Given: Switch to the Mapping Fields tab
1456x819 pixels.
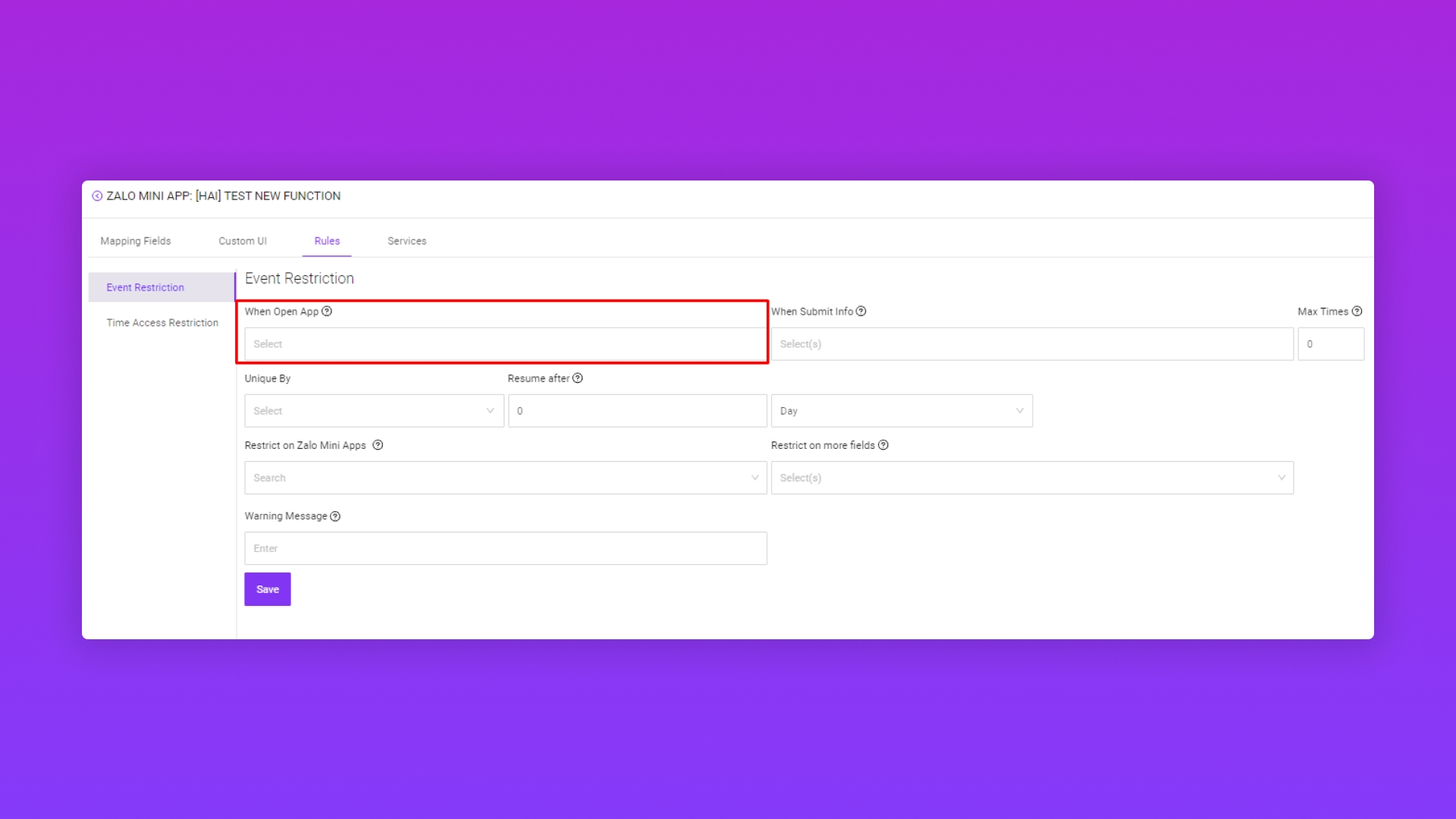Looking at the screenshot, I should pos(136,240).
